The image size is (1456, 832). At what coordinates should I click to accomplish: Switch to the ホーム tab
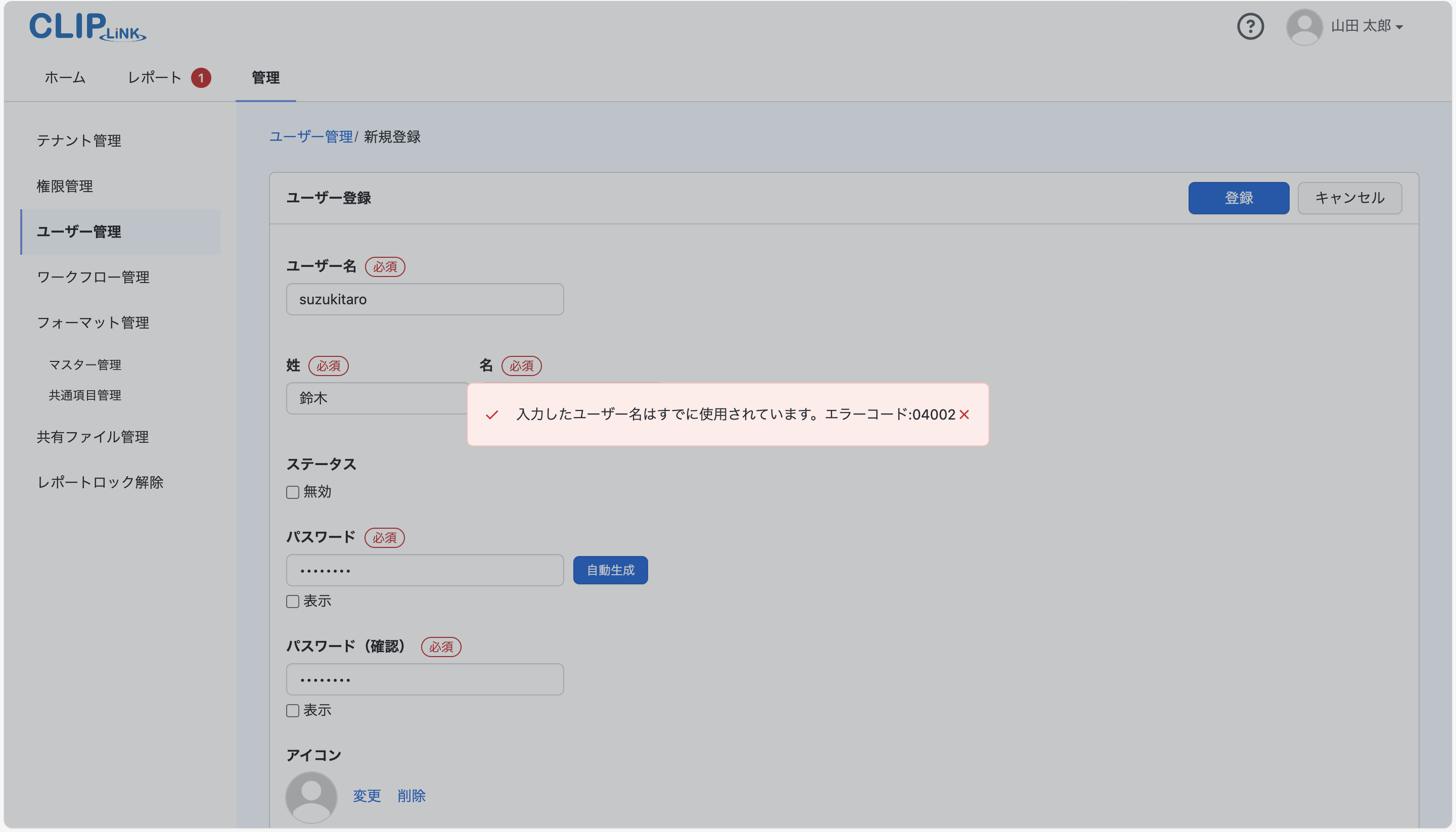[65, 77]
